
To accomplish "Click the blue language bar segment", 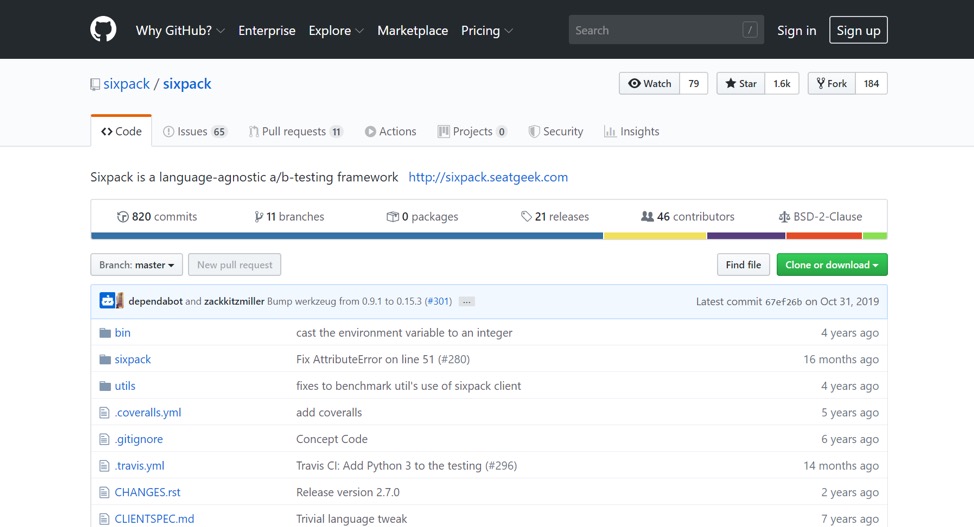I will pyautogui.click(x=346, y=236).
